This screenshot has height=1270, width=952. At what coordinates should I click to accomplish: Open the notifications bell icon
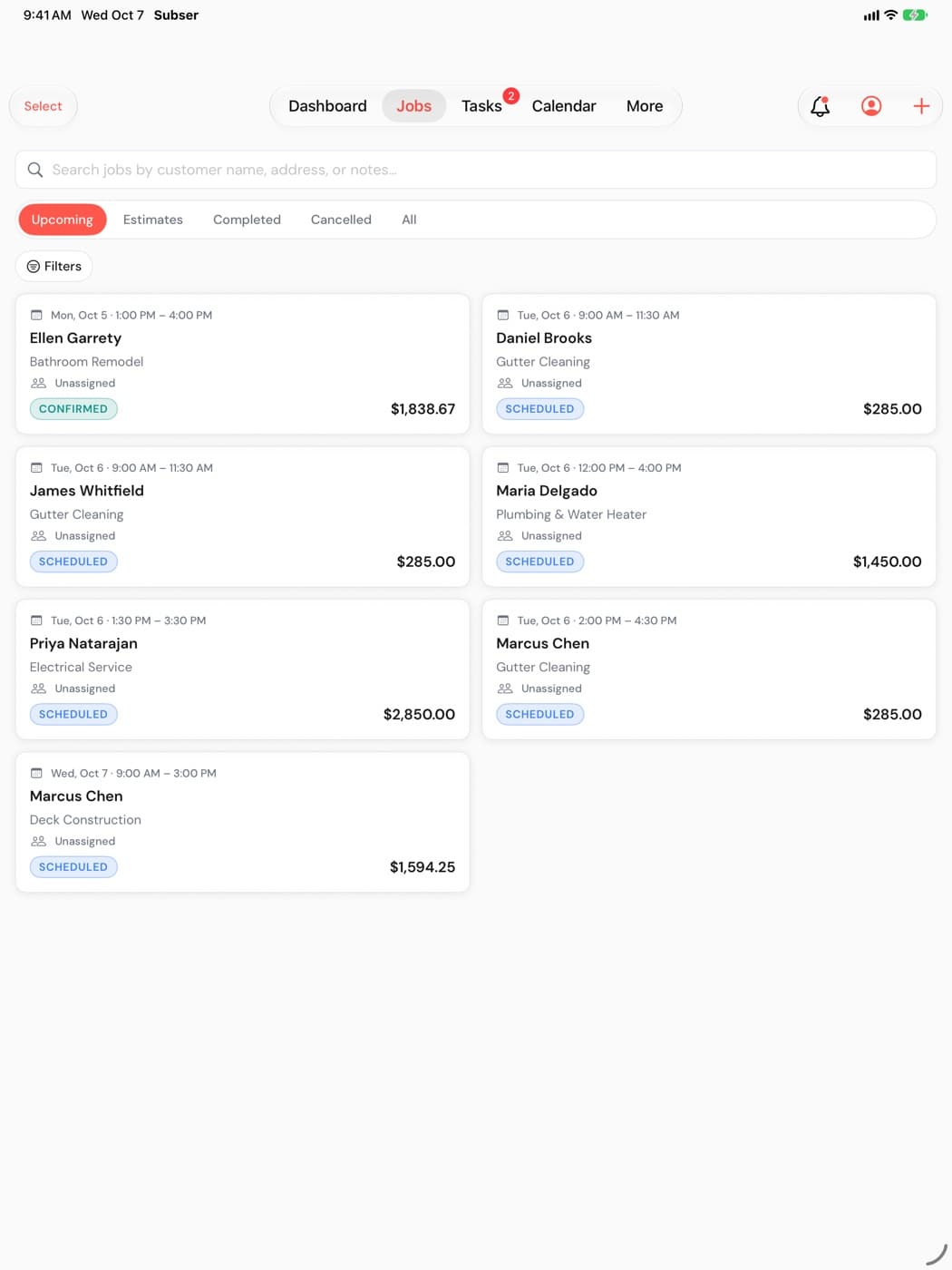click(x=820, y=106)
